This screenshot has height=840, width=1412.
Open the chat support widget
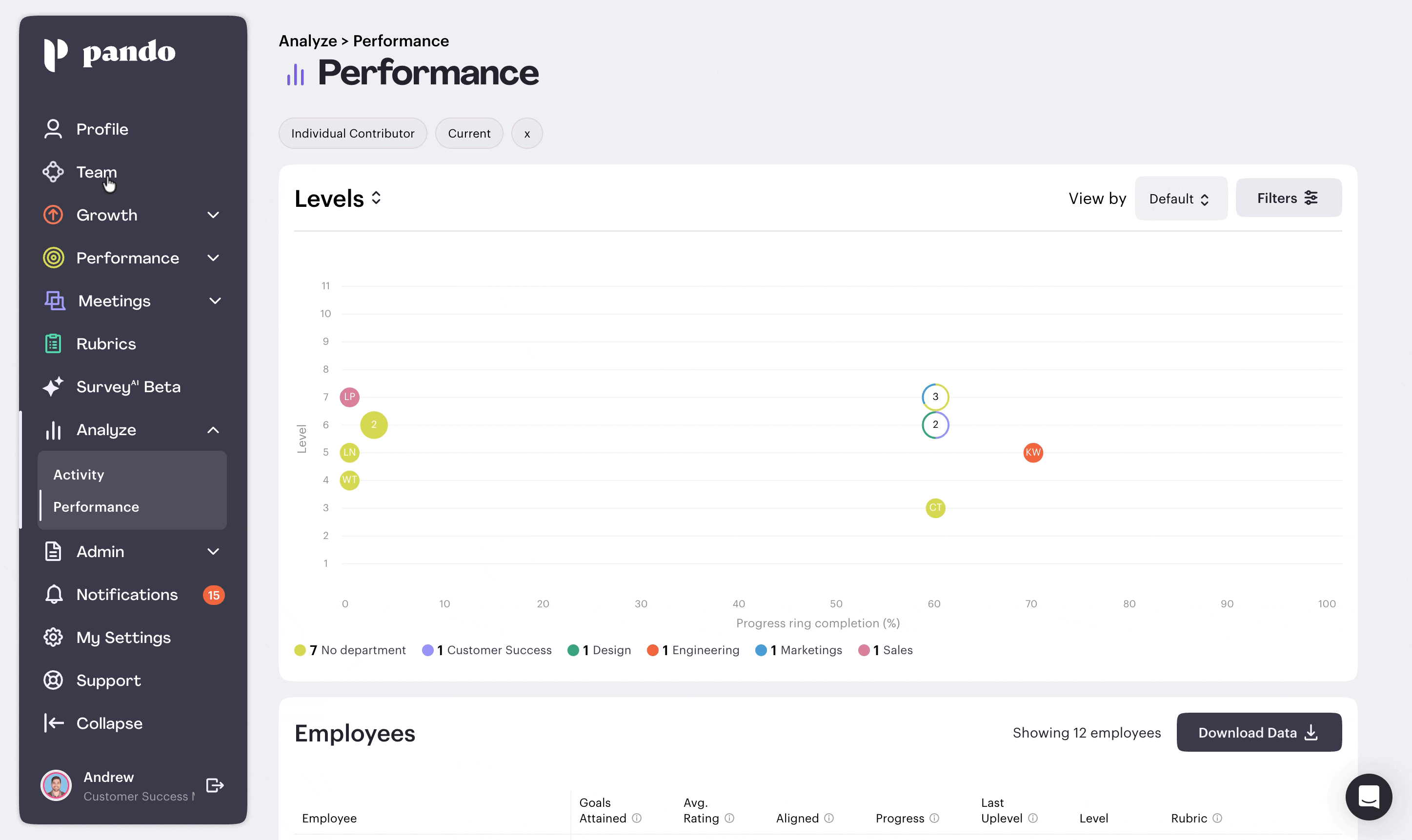click(x=1369, y=798)
